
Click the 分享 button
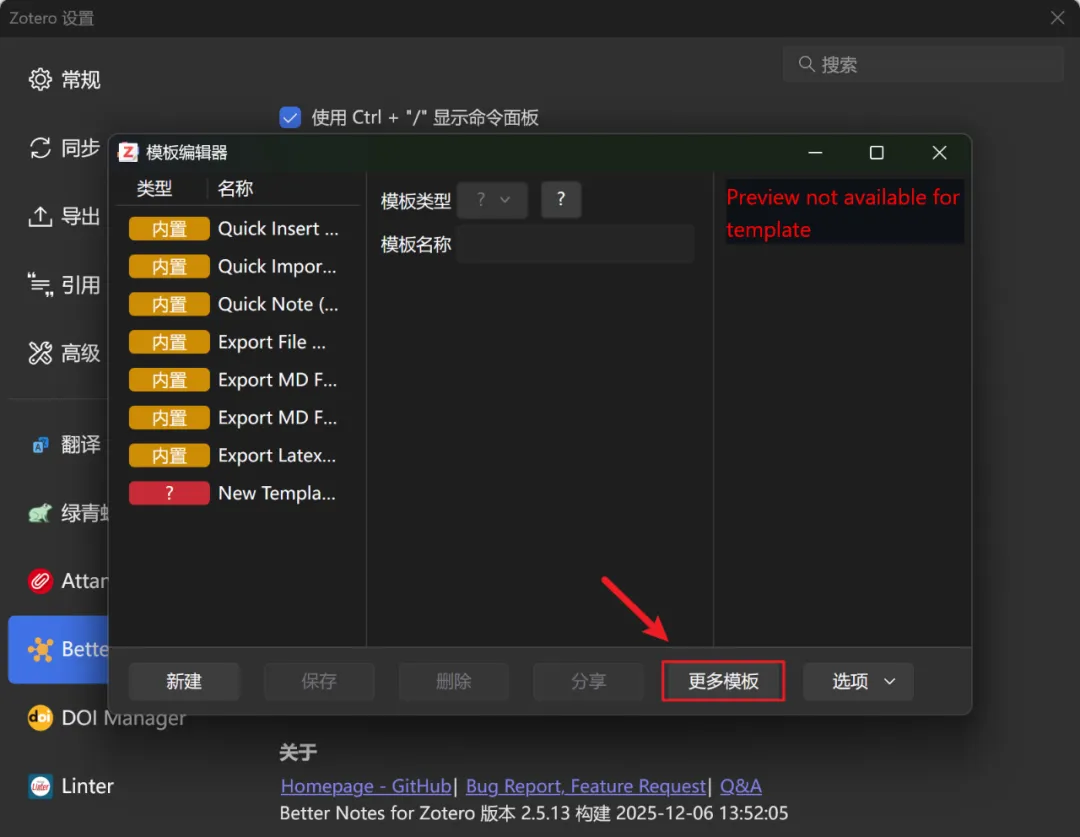click(588, 681)
